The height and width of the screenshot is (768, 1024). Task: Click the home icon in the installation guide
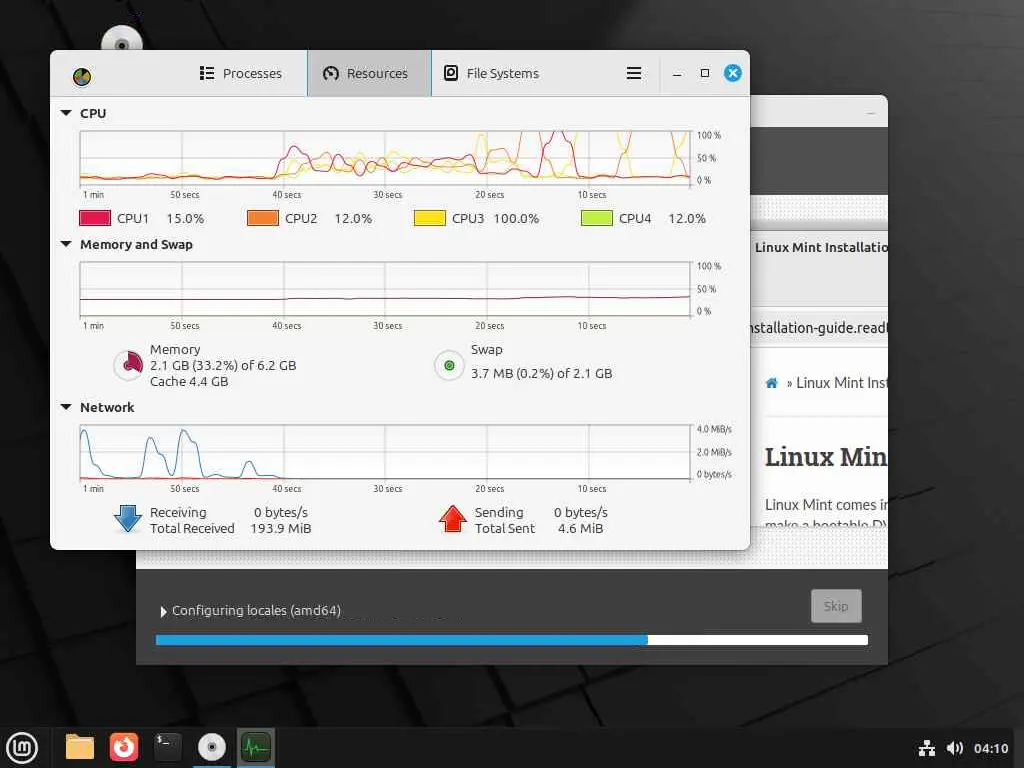(771, 383)
